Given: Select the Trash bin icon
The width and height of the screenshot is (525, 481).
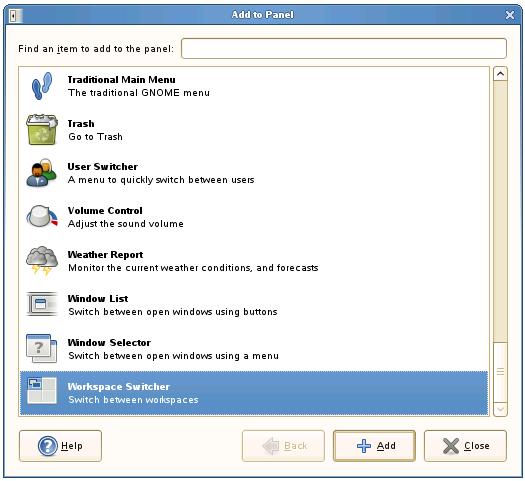Looking at the screenshot, I should pyautogui.click(x=42, y=130).
